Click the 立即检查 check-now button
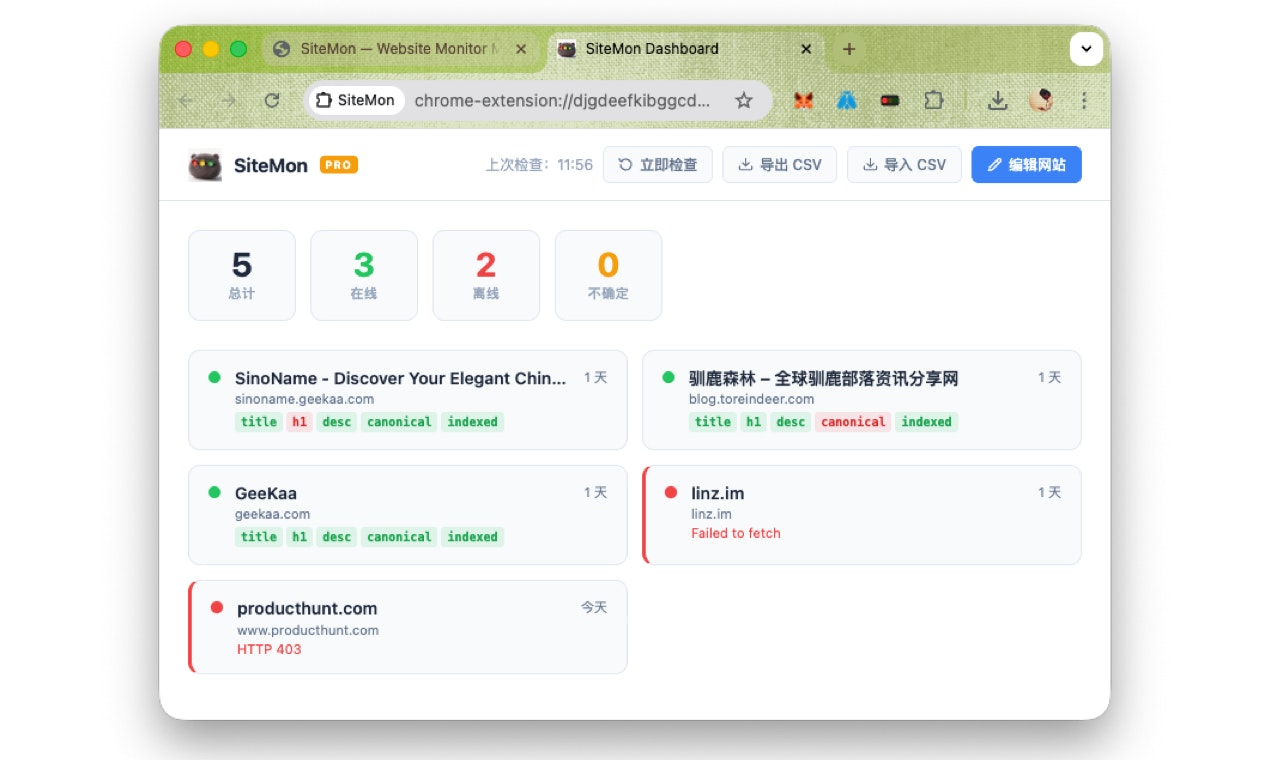This screenshot has height=760, width=1270. click(657, 165)
